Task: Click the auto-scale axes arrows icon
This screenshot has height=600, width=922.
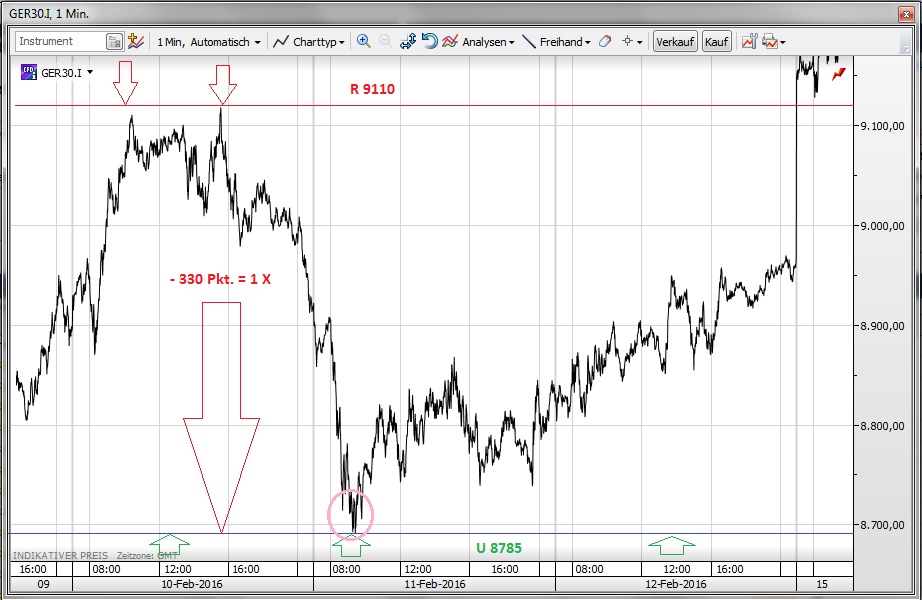Action: (x=408, y=41)
